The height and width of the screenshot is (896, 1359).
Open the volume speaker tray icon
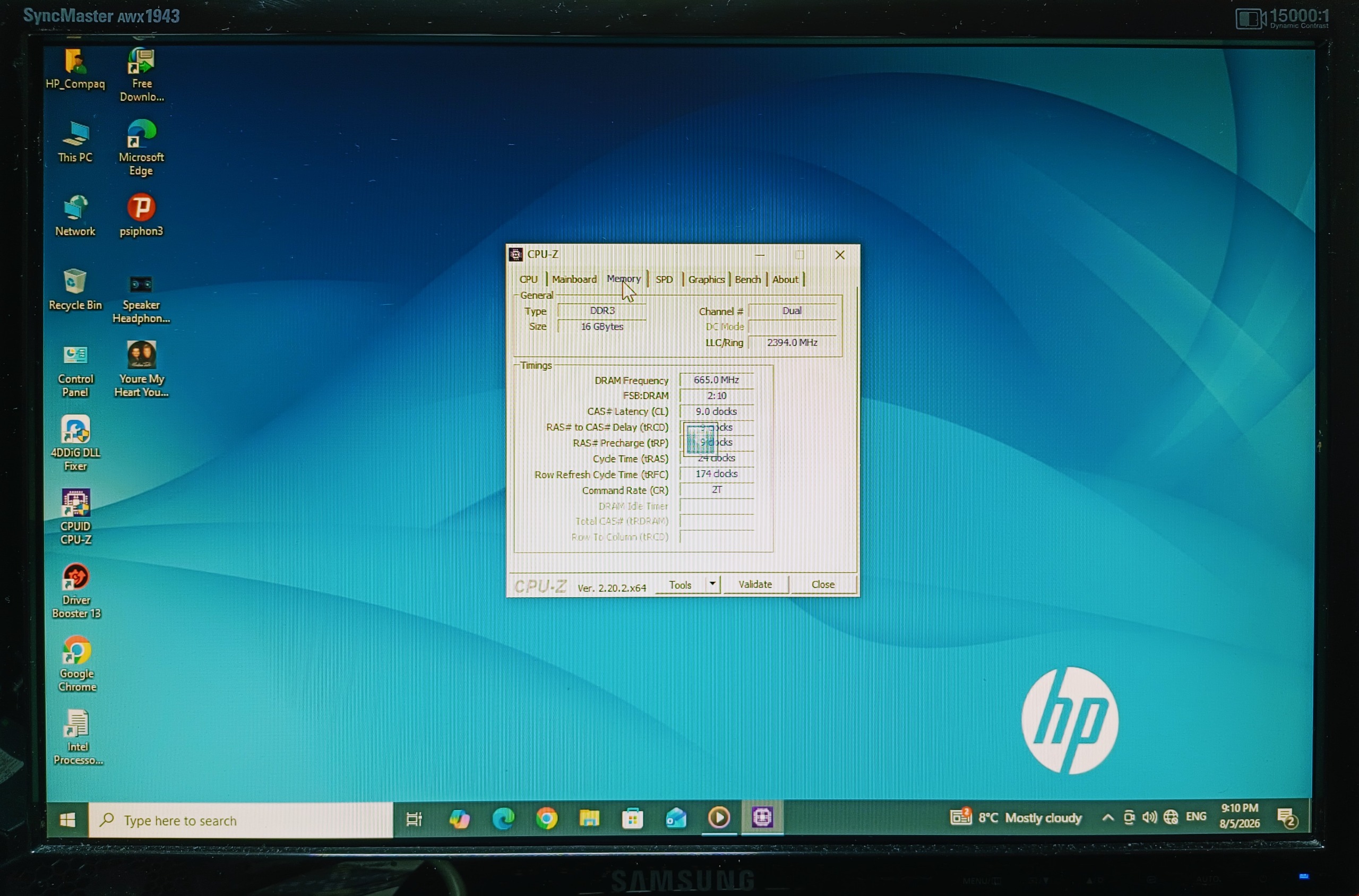1149,817
